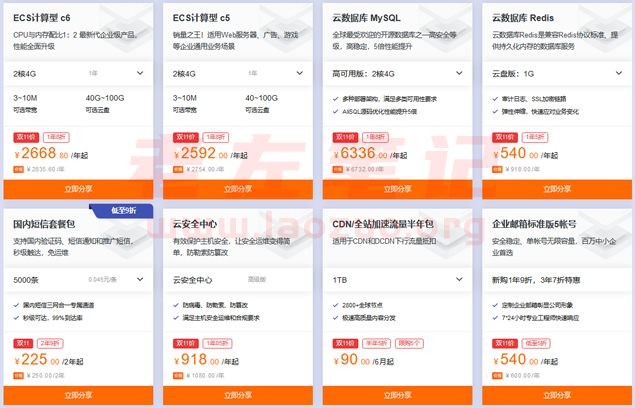The image size is (635, 408).
Task: Click the checkmark beside 国内短信三网合一专属通道
Action: coord(16,305)
